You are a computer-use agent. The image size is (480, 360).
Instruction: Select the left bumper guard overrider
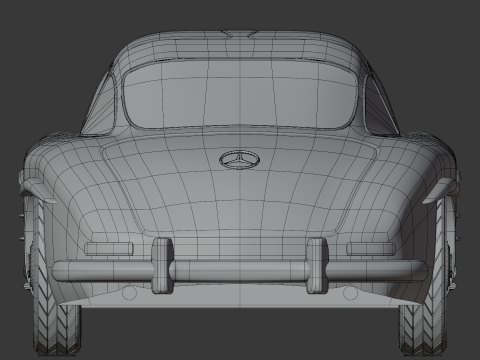[163, 266]
